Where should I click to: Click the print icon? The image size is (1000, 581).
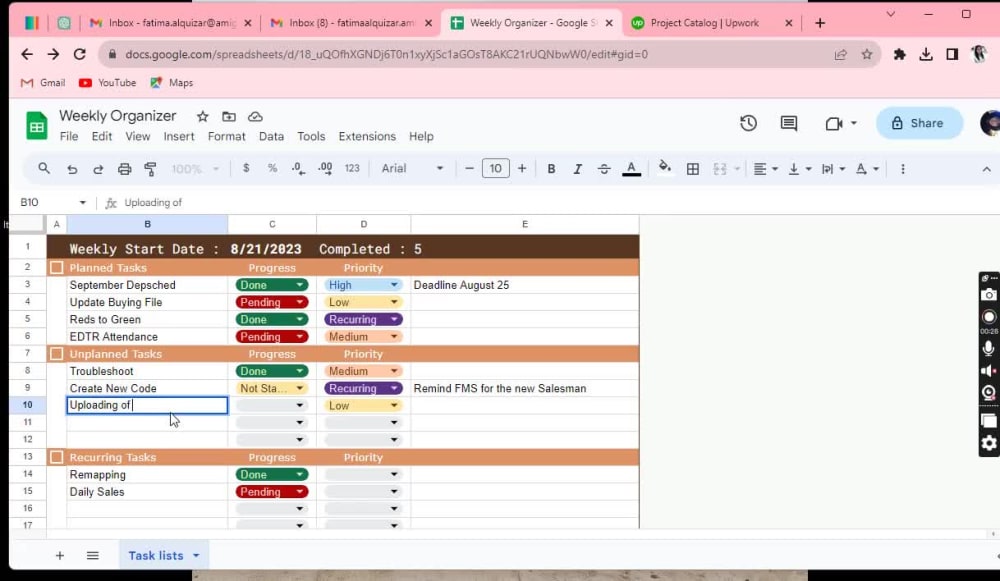[x=124, y=168]
